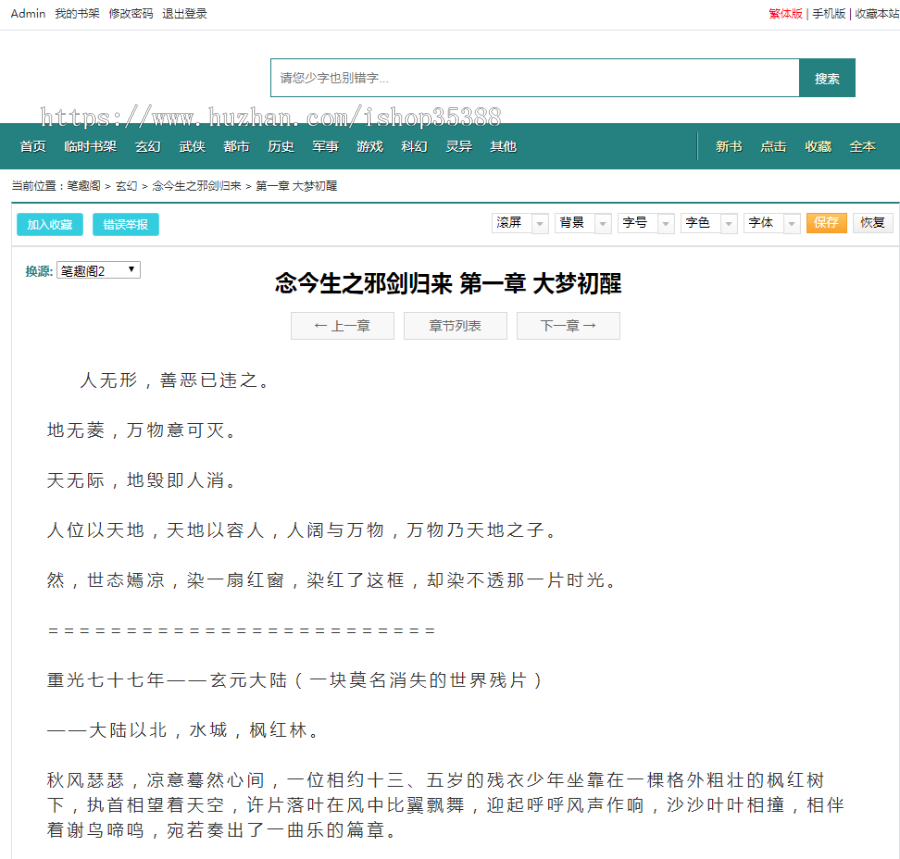View 全本 completed novels
This screenshot has height=859, width=900.
pyautogui.click(x=862, y=146)
